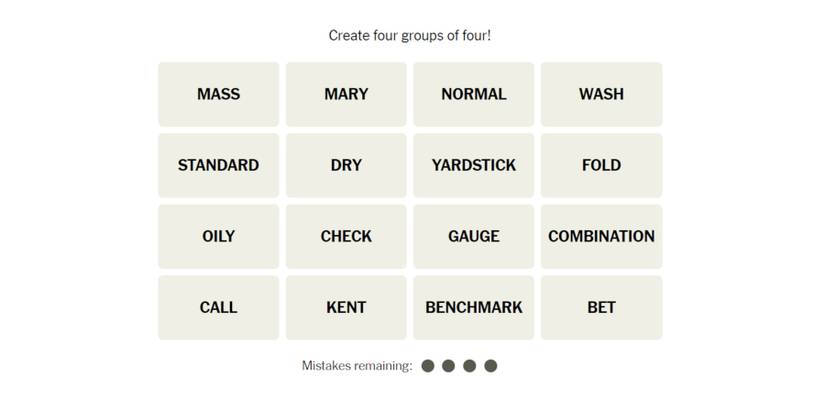Choose the NORMAL word card
This screenshot has width=825, height=413.
tap(474, 94)
